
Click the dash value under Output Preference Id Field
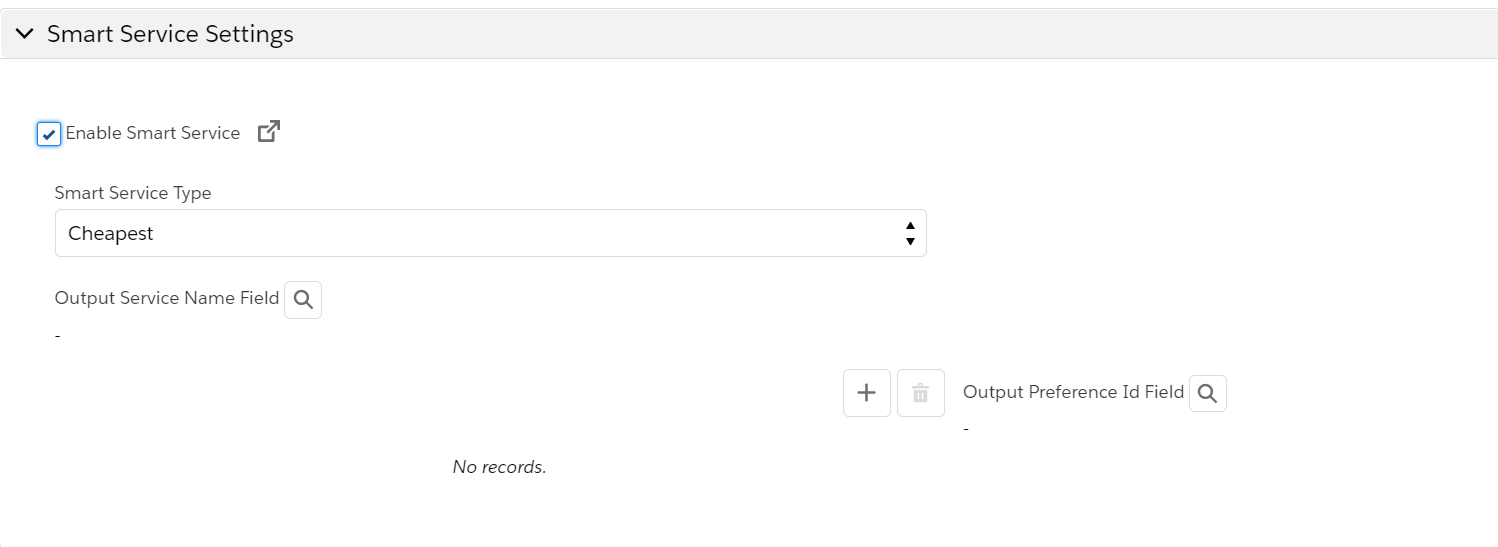pos(966,429)
